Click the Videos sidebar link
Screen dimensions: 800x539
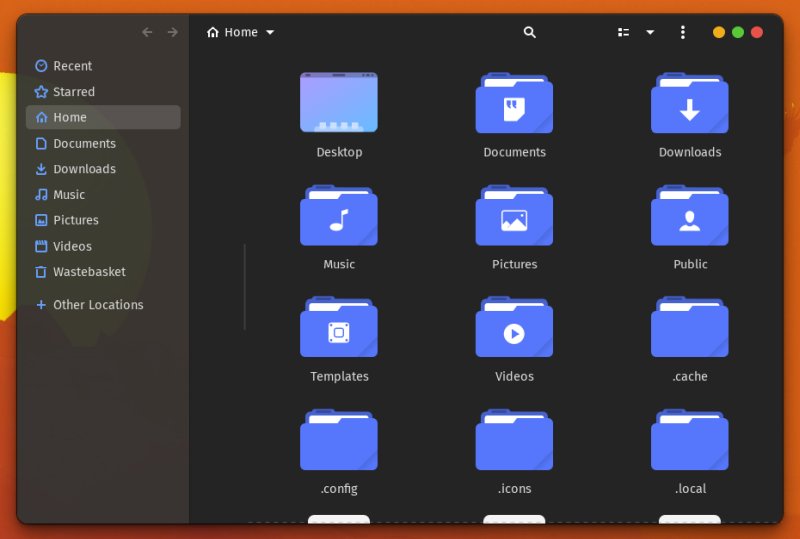tap(72, 246)
